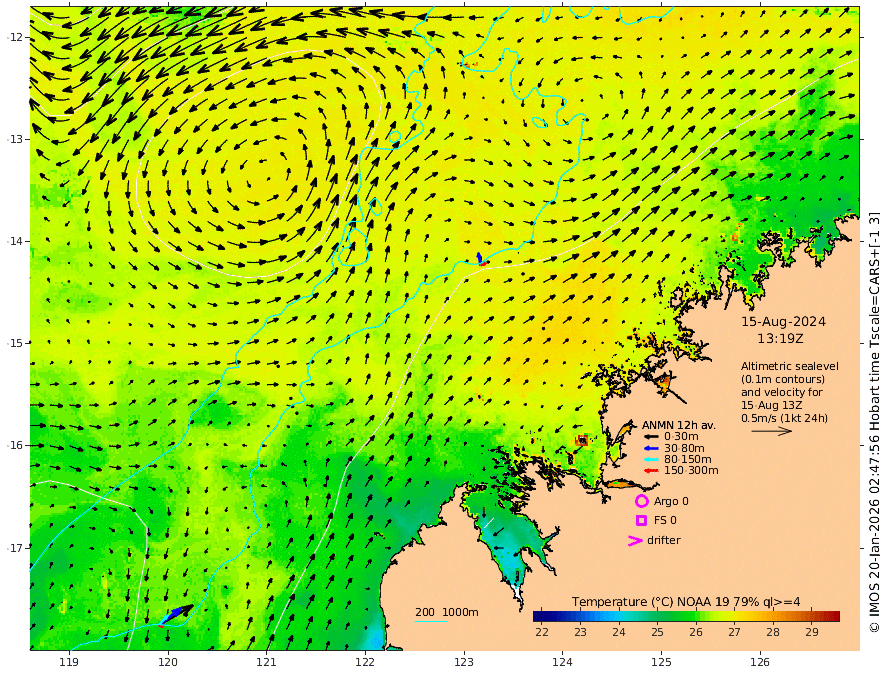Click the '200 1000m' isobath label

[x=447, y=612]
